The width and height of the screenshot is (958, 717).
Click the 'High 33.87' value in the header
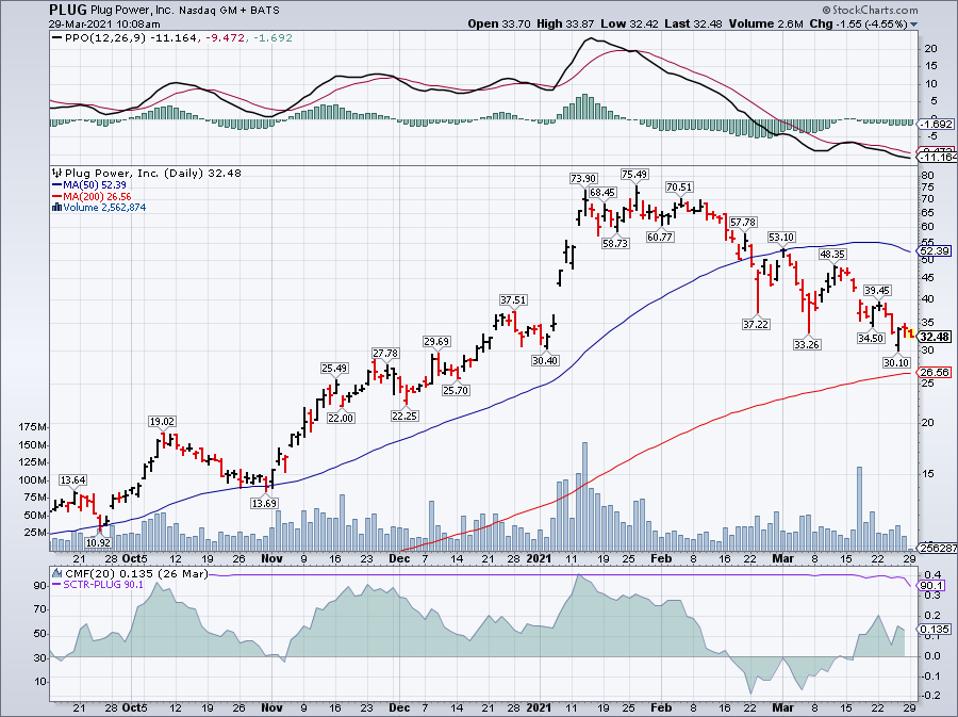click(565, 24)
